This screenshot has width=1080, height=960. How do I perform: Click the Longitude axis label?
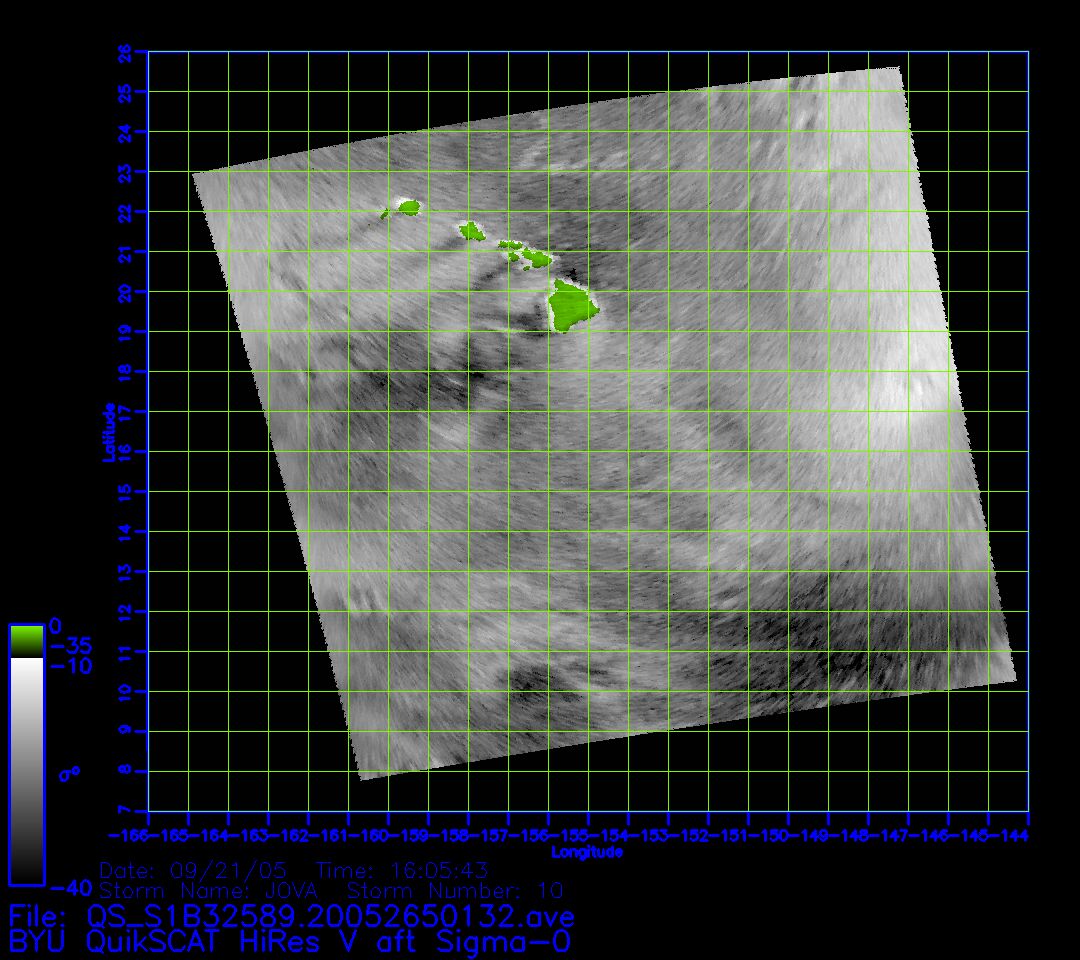click(587, 852)
